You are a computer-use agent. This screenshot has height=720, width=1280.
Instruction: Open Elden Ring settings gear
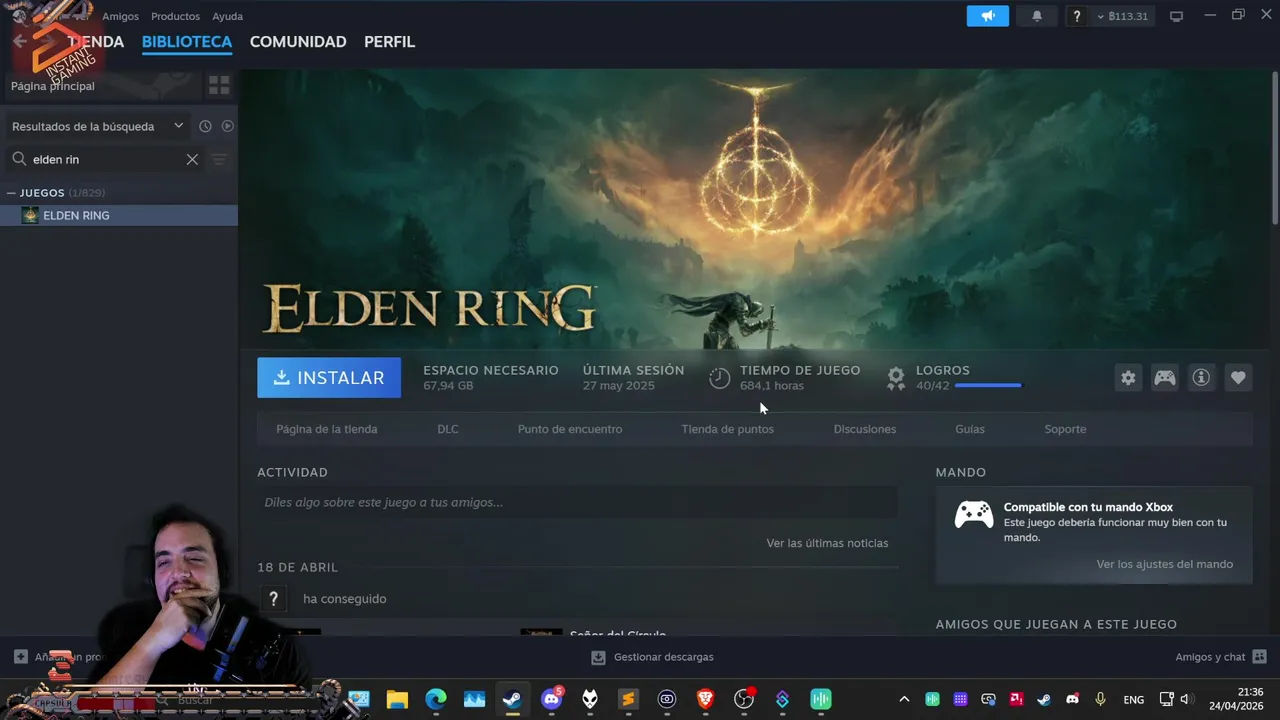1128,378
